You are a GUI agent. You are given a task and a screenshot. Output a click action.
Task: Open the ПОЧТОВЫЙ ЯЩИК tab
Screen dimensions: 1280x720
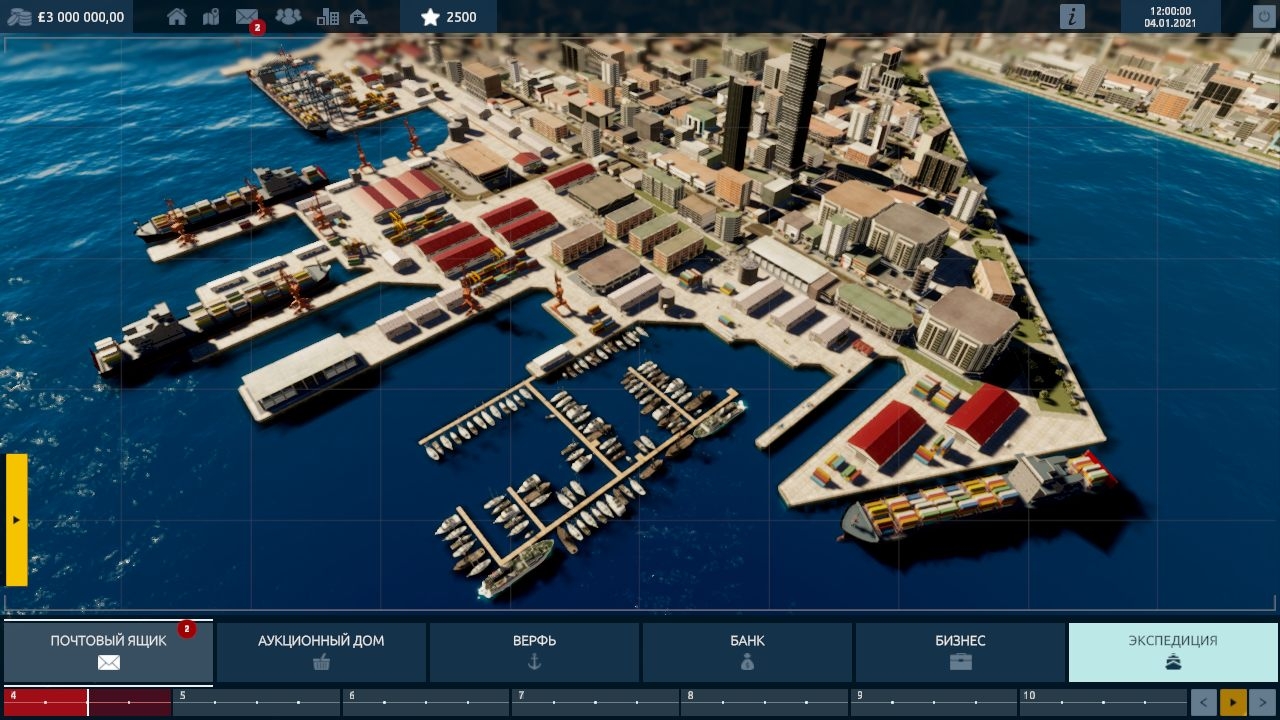pyautogui.click(x=108, y=652)
